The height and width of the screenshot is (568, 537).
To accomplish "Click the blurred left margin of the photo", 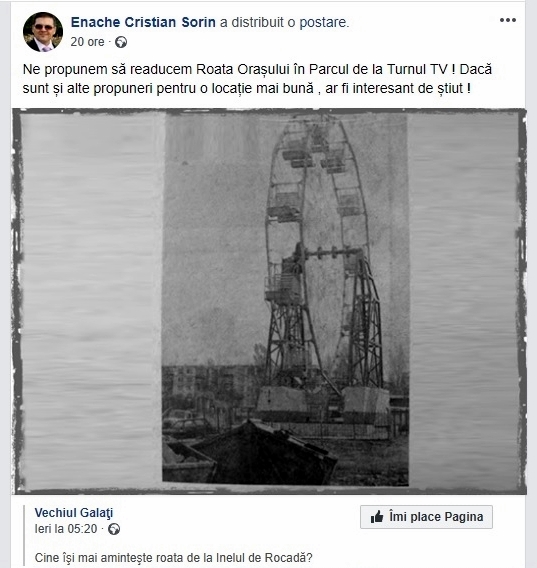I will point(92,301).
